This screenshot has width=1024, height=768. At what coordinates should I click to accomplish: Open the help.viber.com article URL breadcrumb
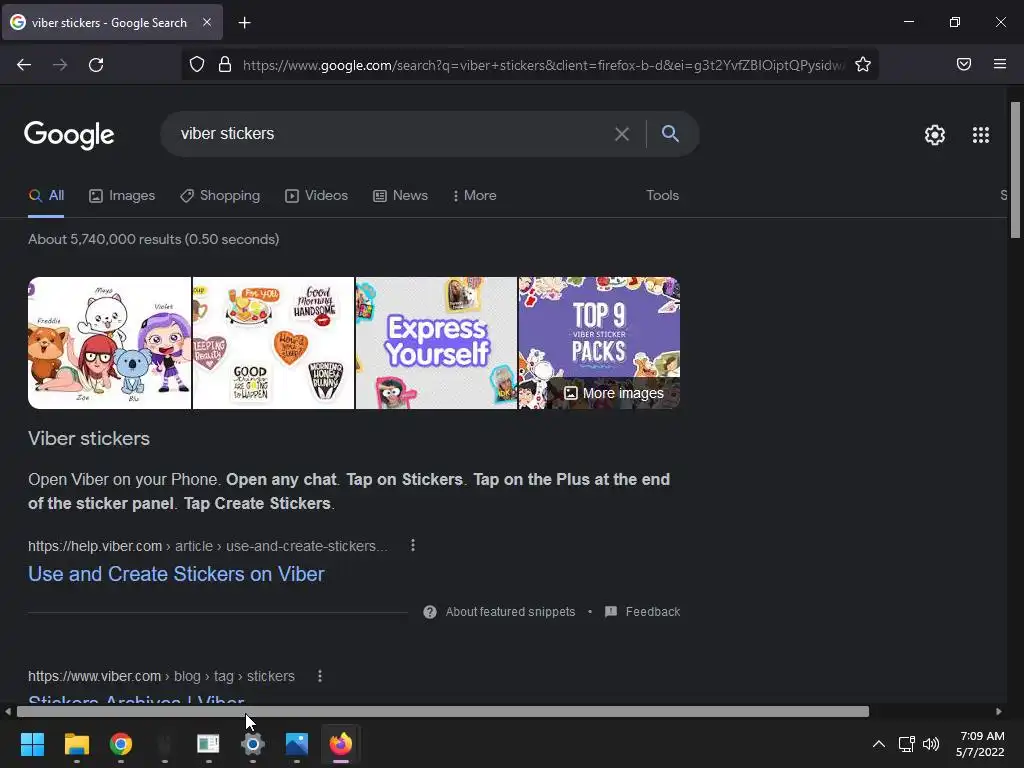208,546
